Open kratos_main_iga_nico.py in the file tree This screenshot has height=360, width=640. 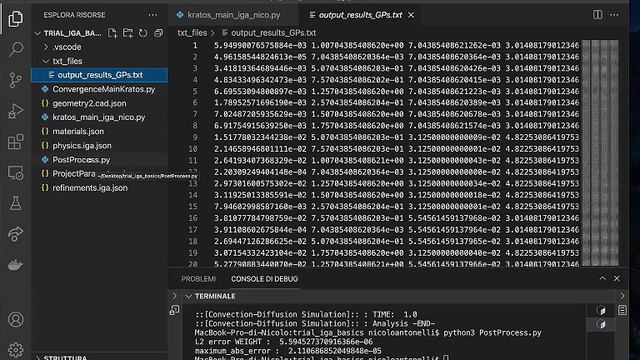(100, 118)
